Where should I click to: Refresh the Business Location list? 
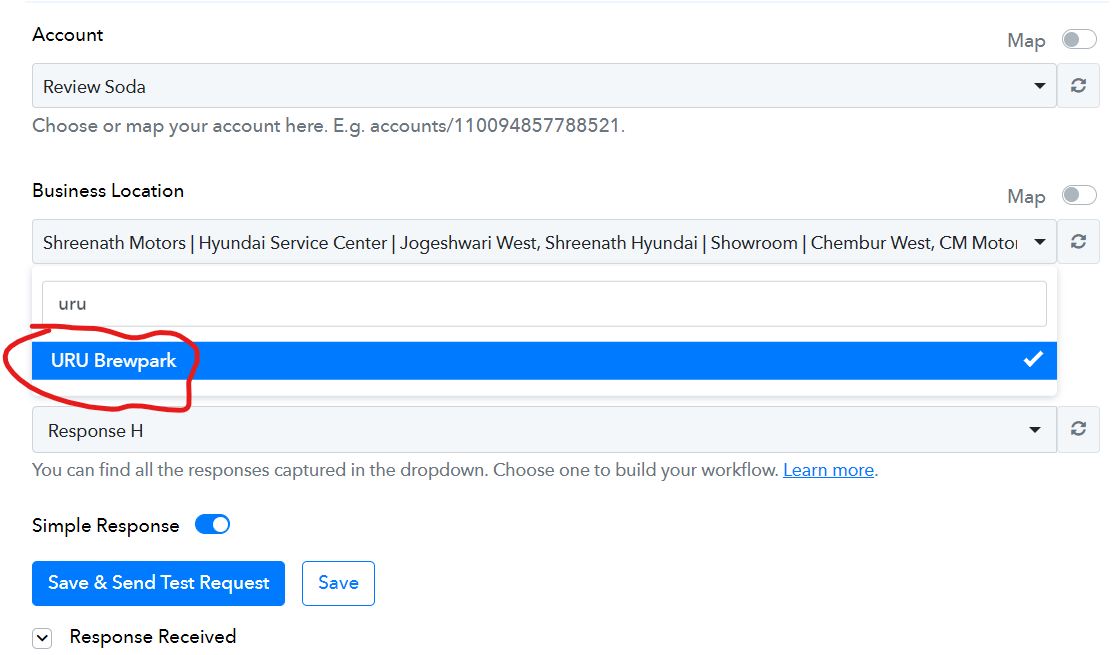1078,242
